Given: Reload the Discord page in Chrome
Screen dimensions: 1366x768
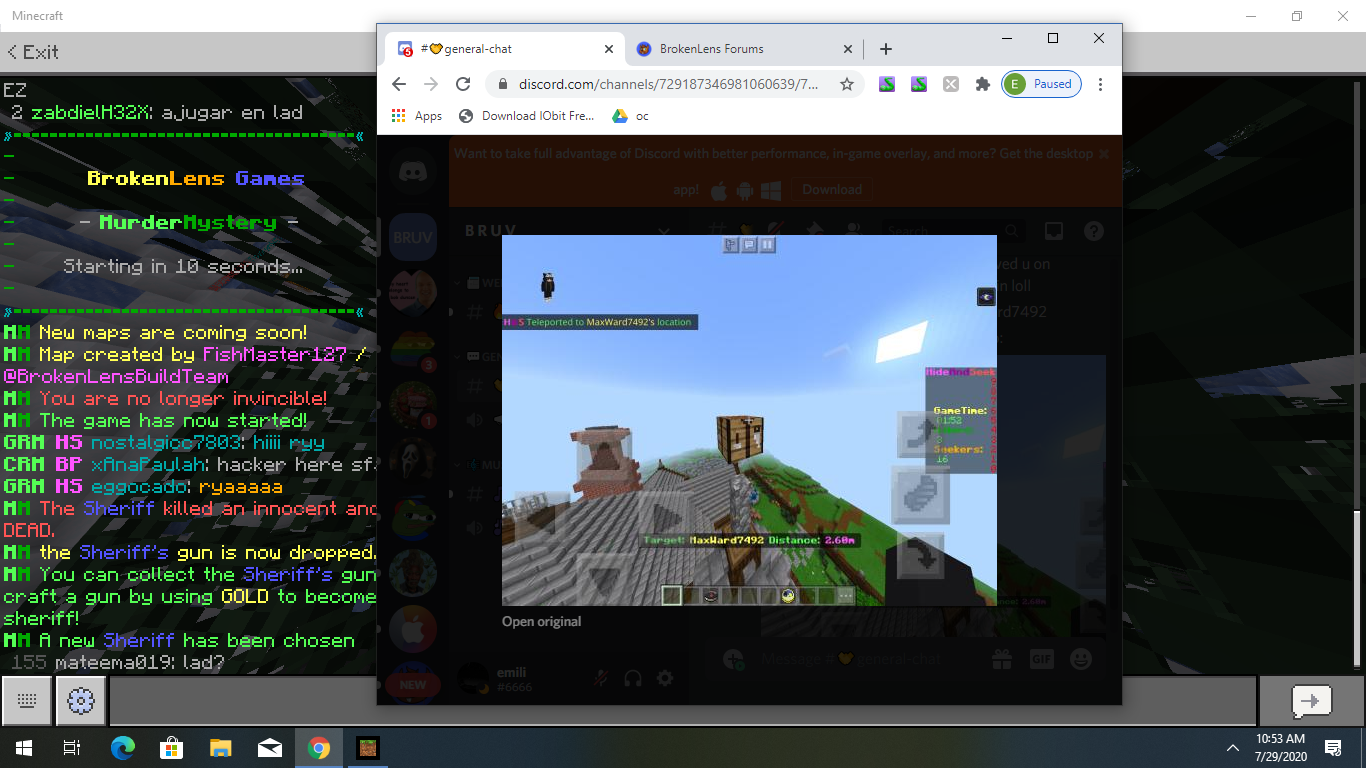Looking at the screenshot, I should (x=463, y=84).
